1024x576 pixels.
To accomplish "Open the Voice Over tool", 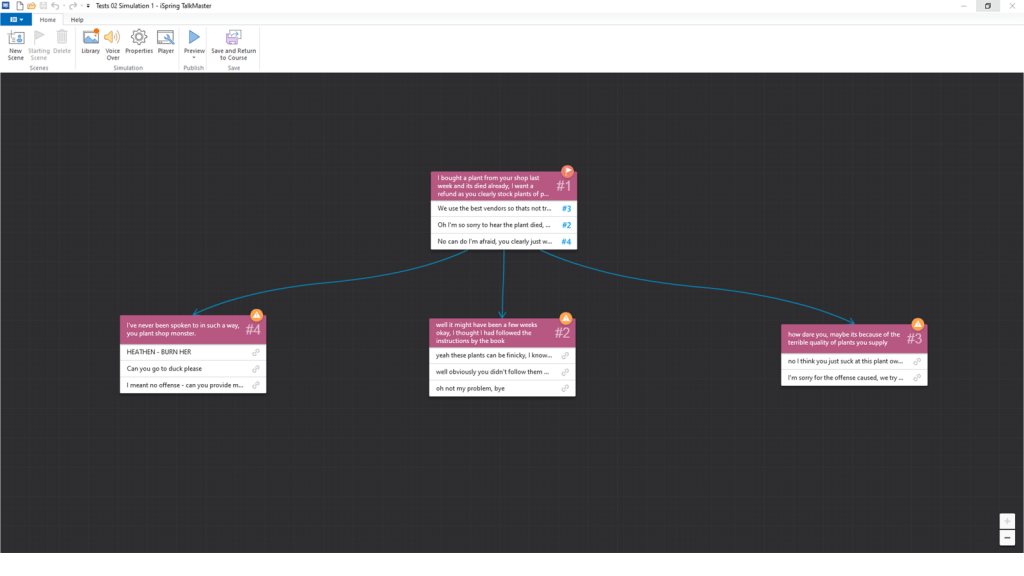I will point(112,44).
